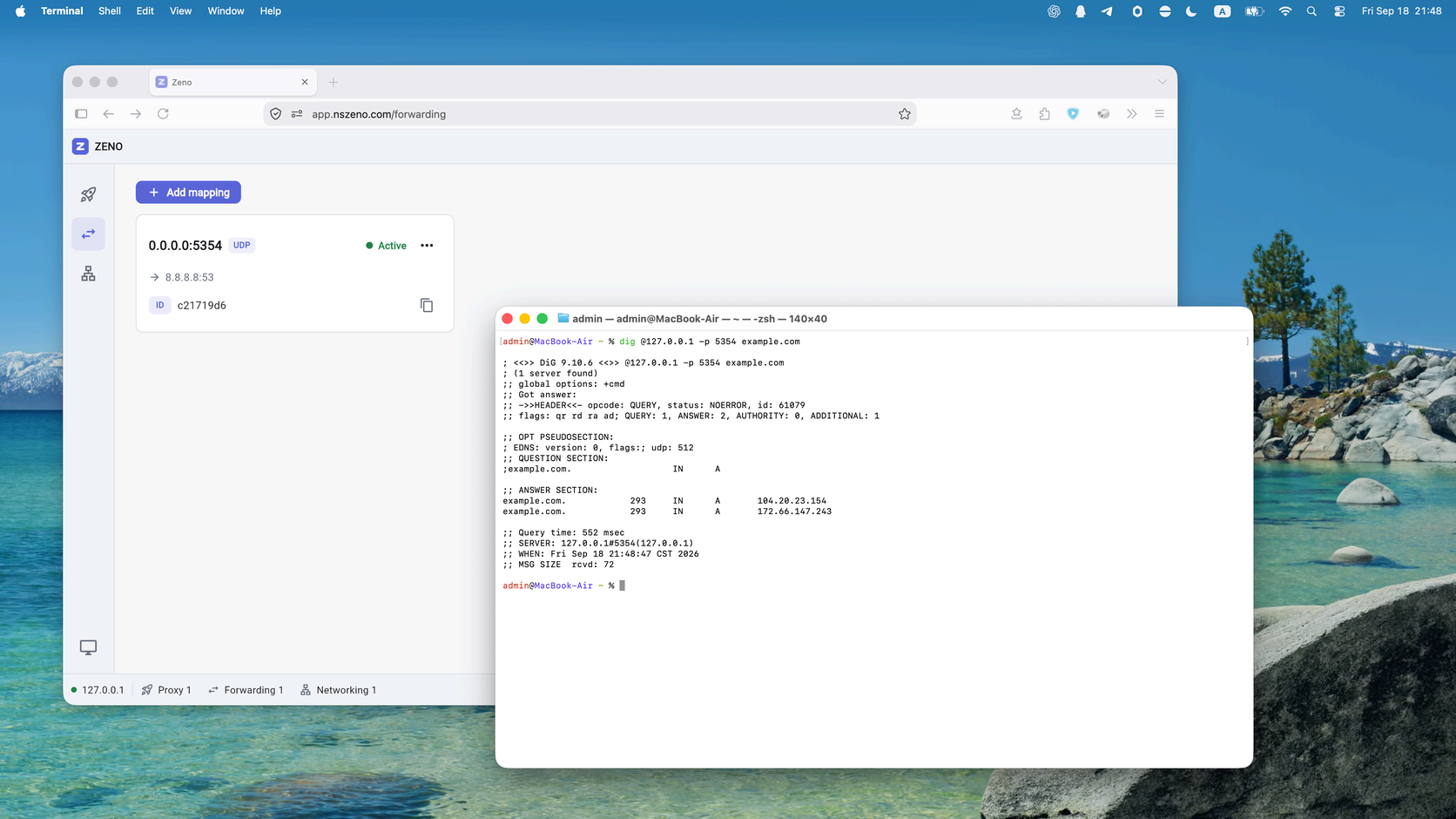Open the extensions puzzle icon
This screenshot has height=819, width=1456.
tap(1044, 114)
